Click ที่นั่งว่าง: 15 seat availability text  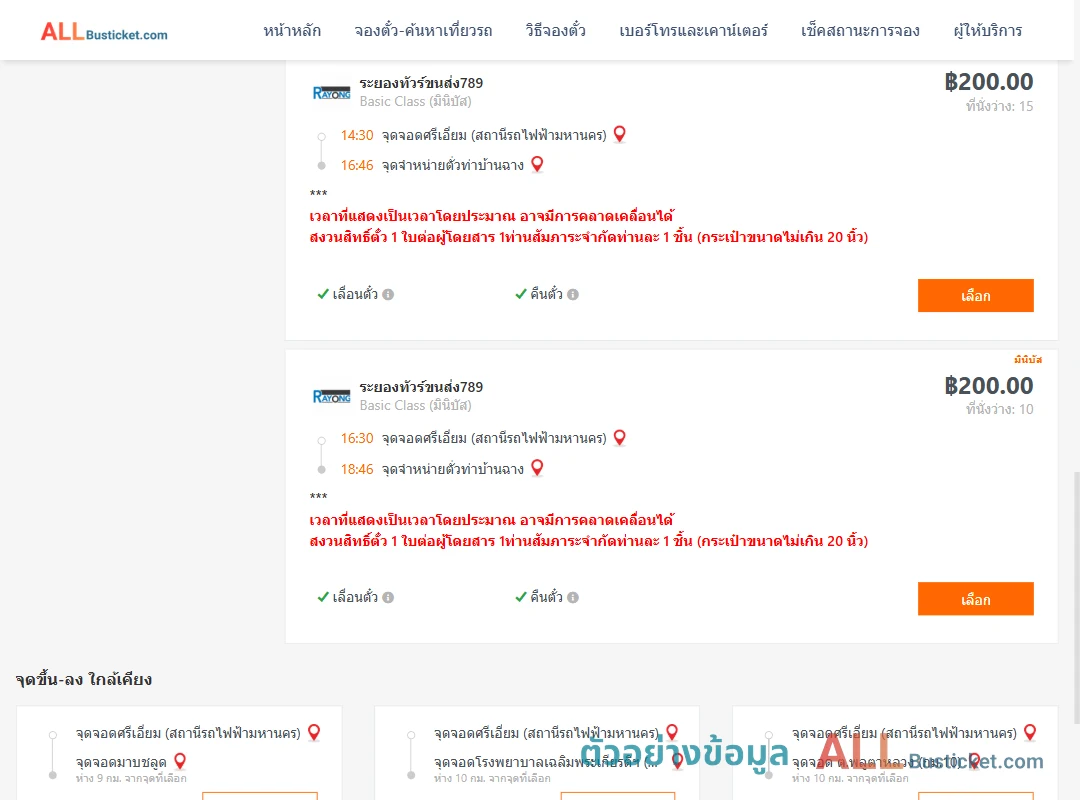[999, 106]
